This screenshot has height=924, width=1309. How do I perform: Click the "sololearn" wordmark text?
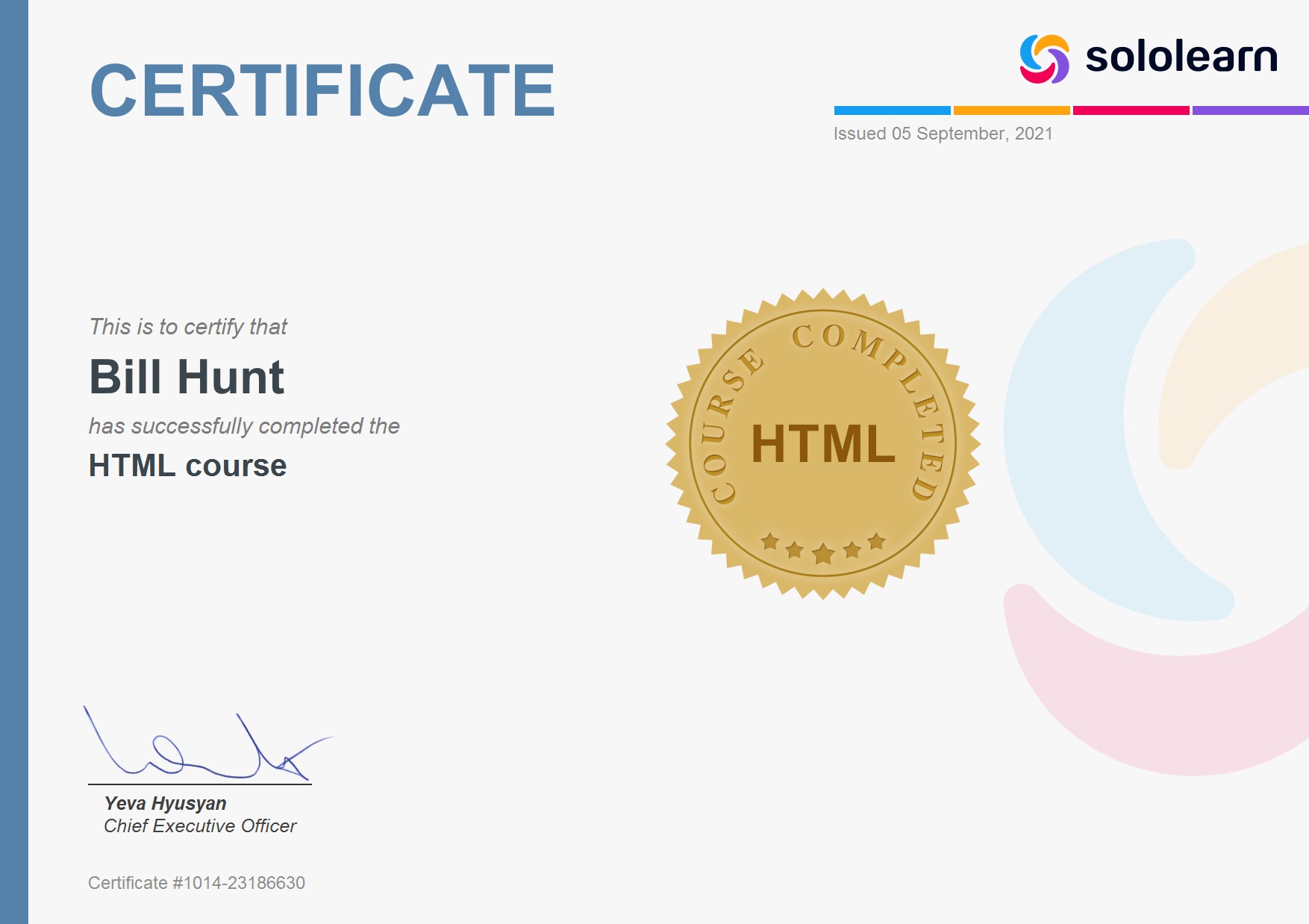pos(1181,57)
